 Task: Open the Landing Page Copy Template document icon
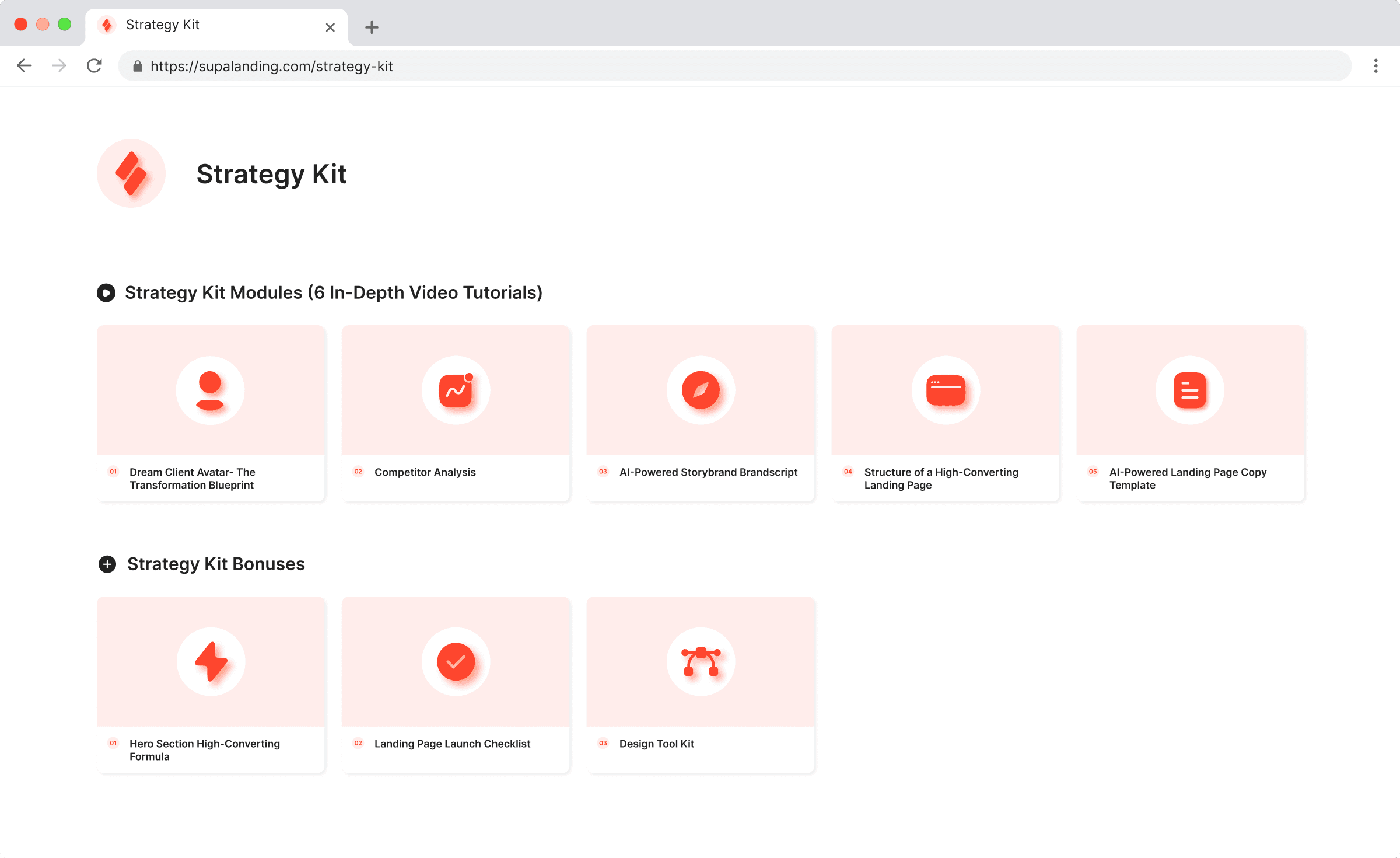coord(1190,390)
